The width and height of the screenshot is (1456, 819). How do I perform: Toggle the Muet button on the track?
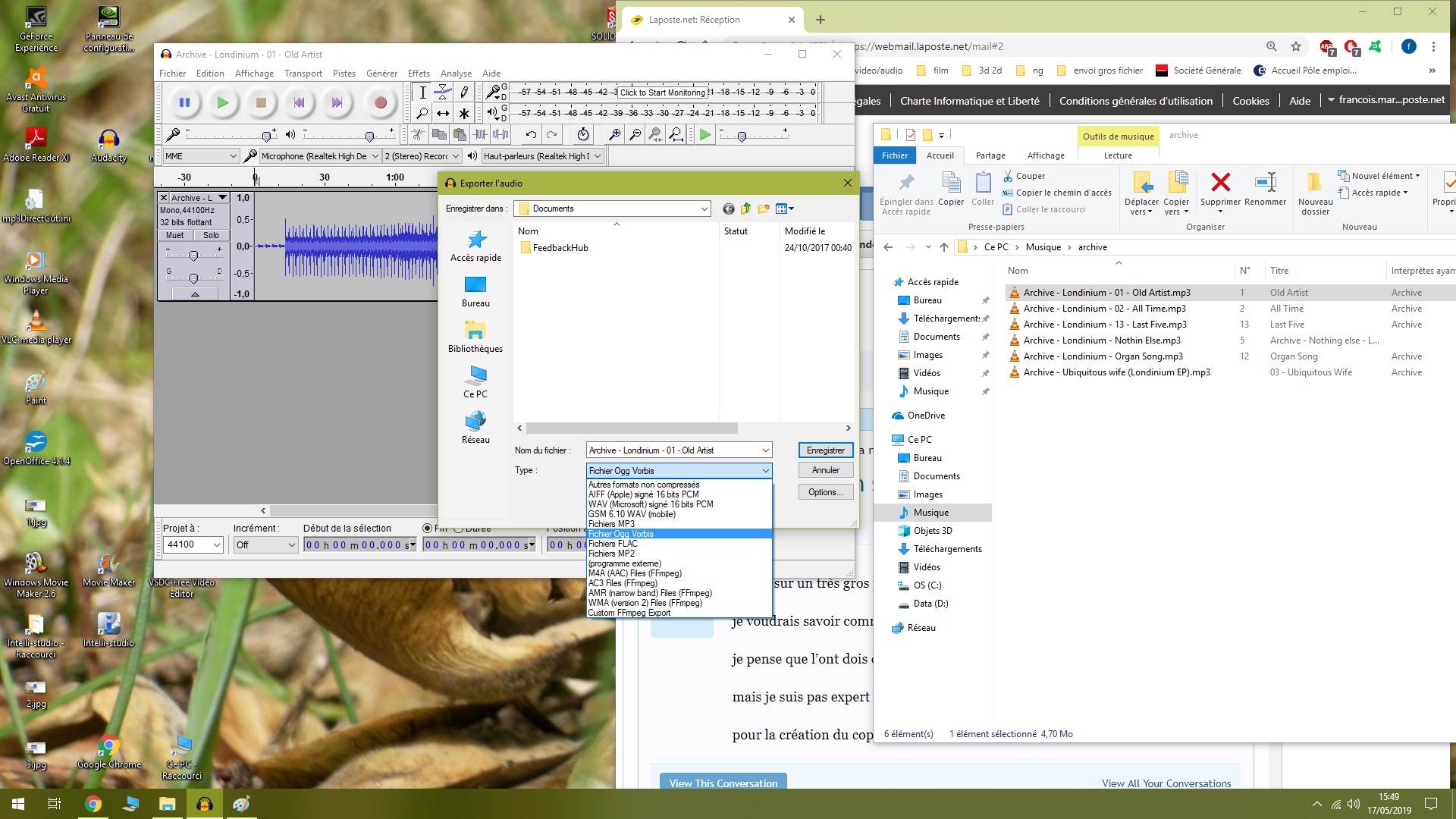[175, 235]
